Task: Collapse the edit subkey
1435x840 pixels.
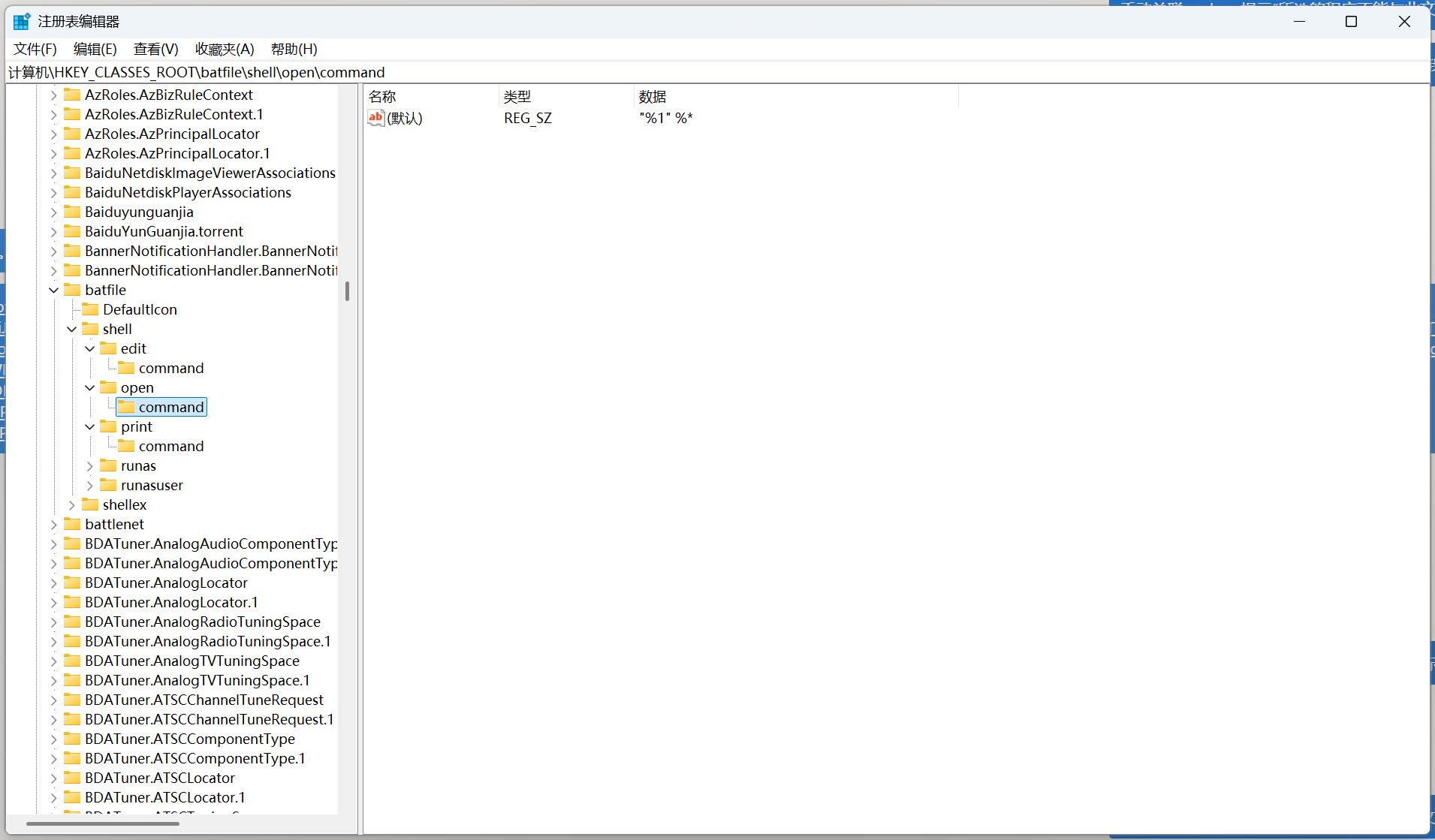Action: 89,348
